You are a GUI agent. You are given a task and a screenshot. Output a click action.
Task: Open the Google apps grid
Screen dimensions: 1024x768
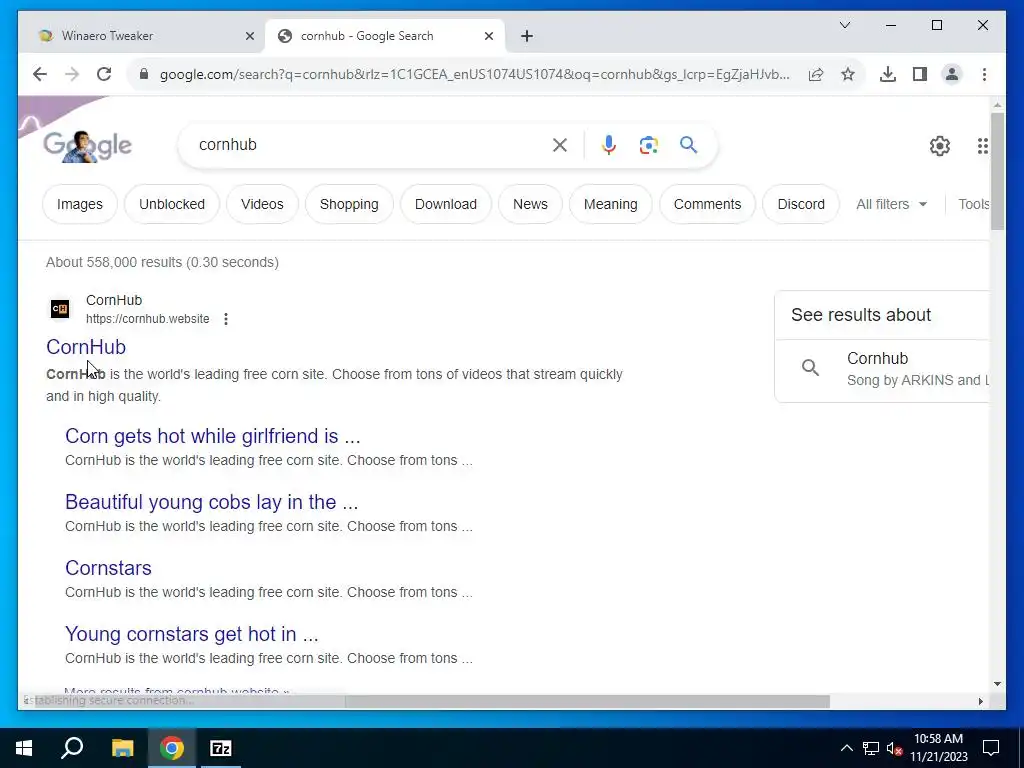tap(982, 146)
